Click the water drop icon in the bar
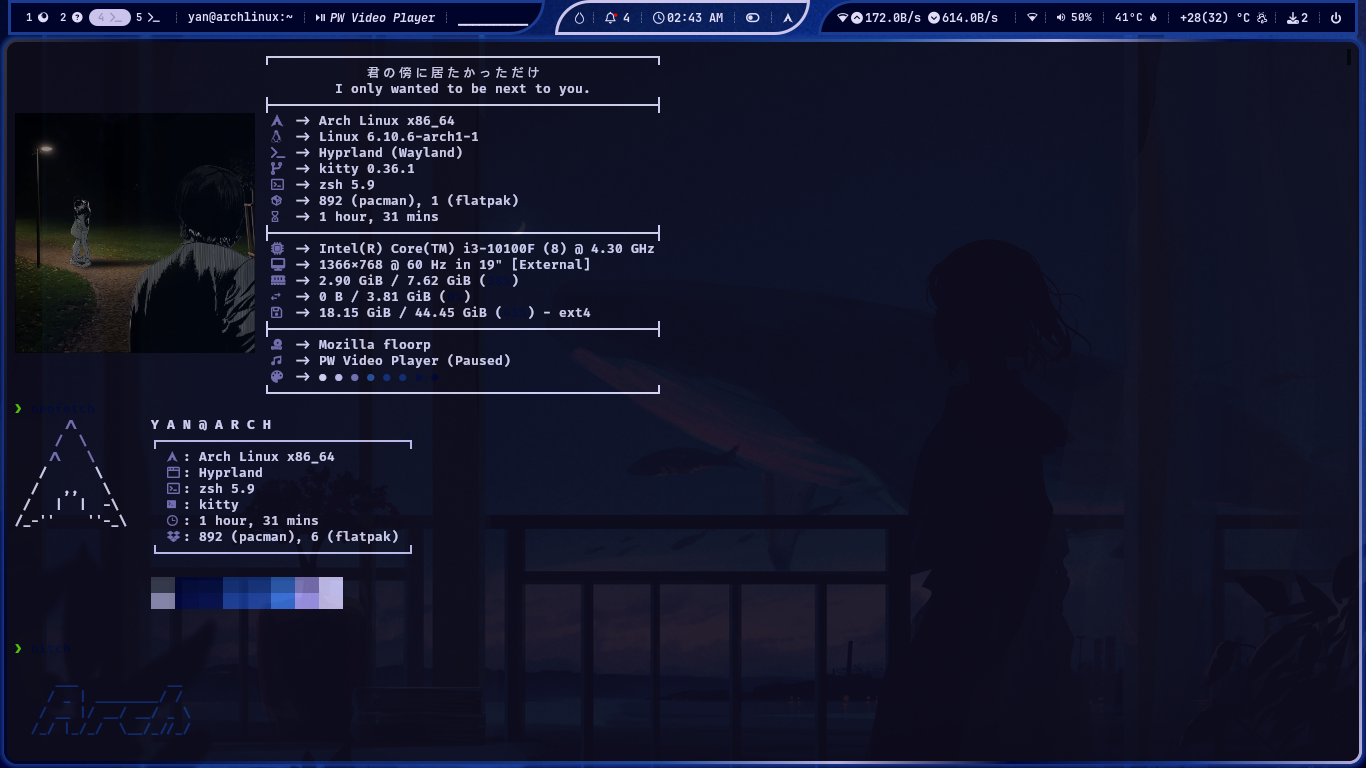The width and height of the screenshot is (1366, 768). 579,17
